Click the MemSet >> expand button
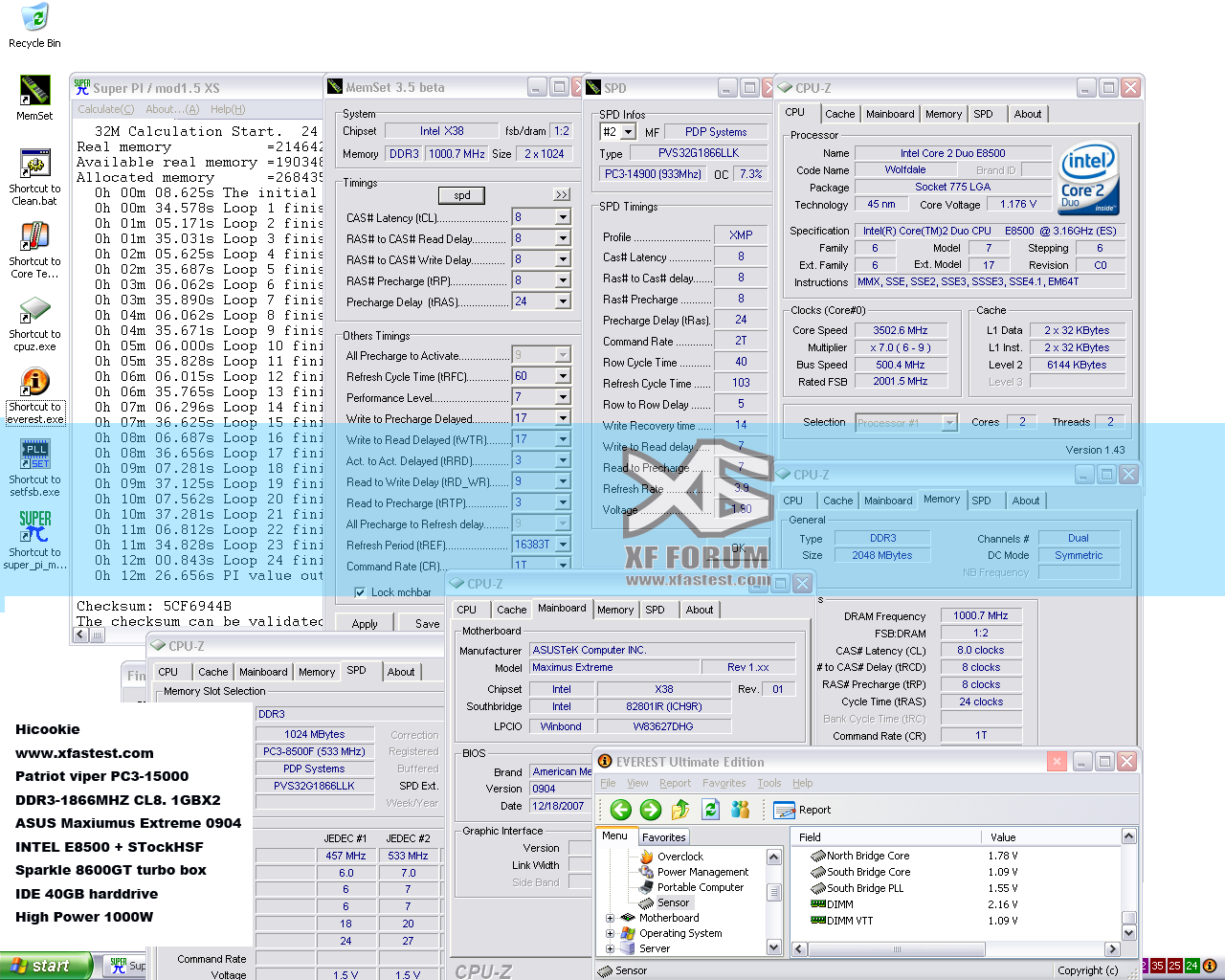1225x980 pixels. (562, 194)
